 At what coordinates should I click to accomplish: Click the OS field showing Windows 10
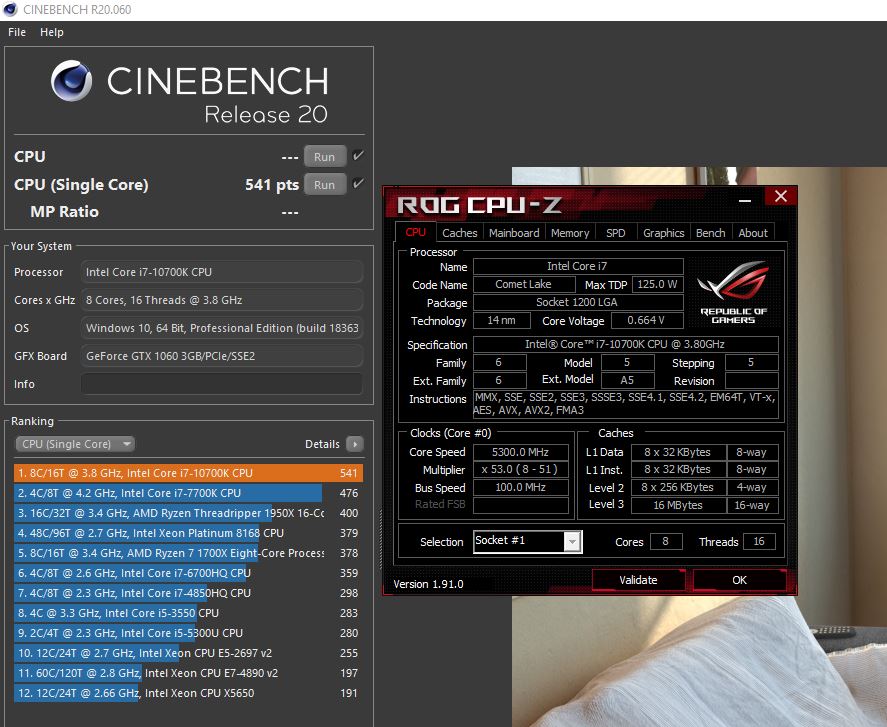click(222, 328)
